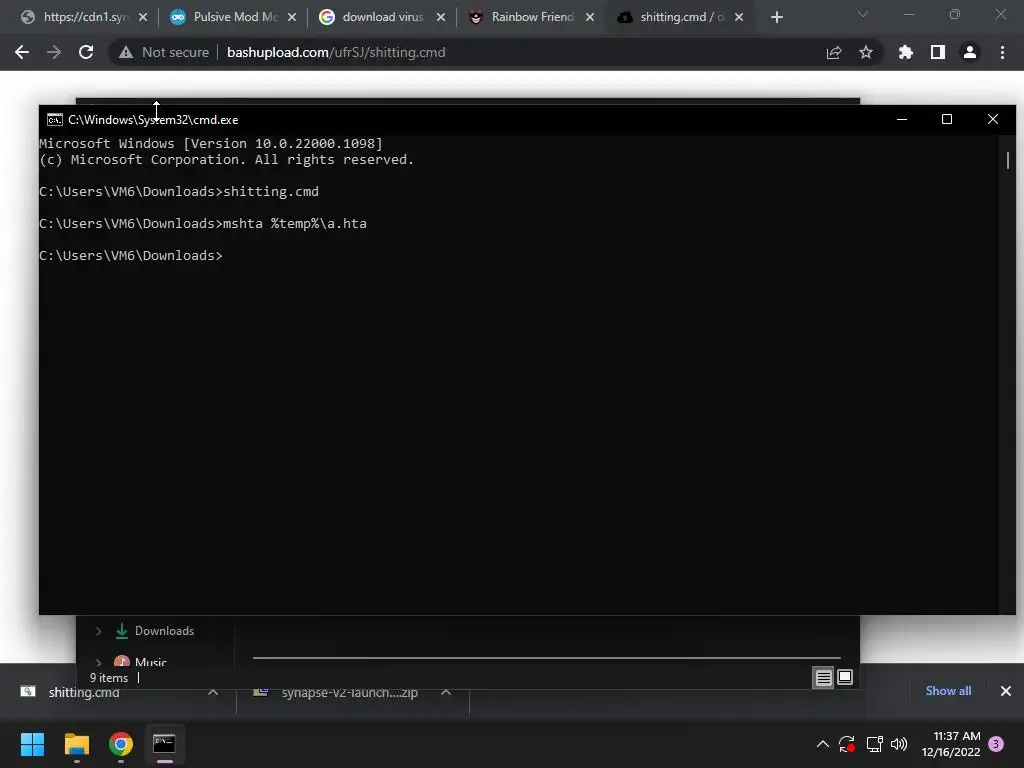Screen dimensions: 1024x768
Task: Open Chrome extensions puzzle icon
Action: tap(906, 52)
